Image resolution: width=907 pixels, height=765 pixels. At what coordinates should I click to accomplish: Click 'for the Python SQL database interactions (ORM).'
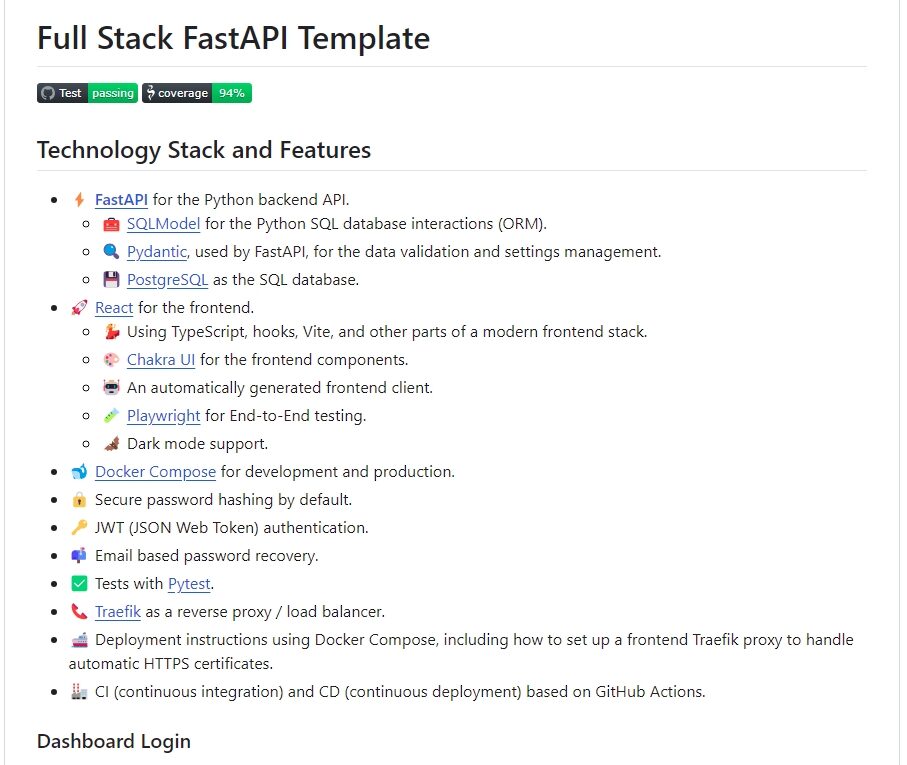pos(376,224)
